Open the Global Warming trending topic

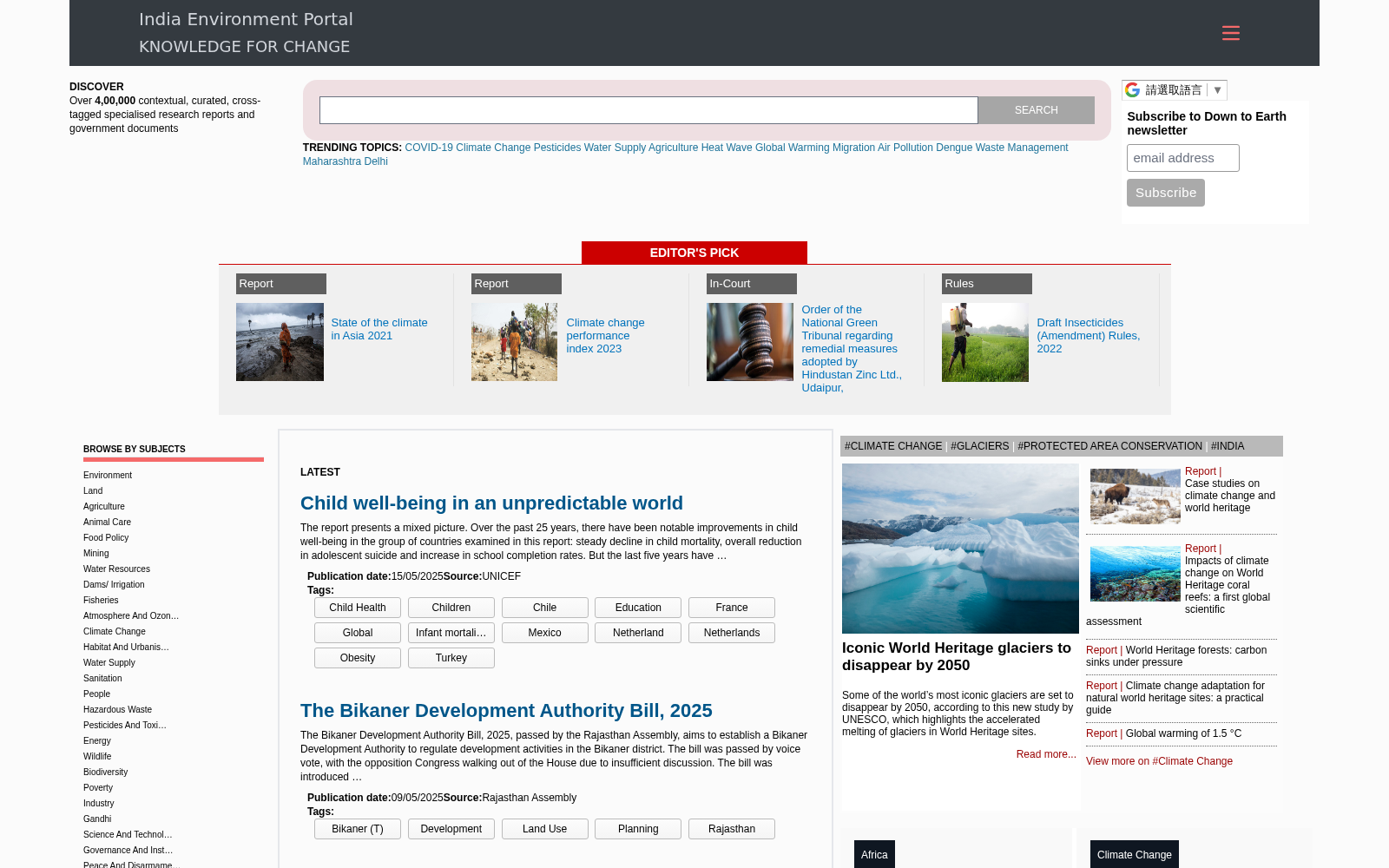[x=792, y=148]
